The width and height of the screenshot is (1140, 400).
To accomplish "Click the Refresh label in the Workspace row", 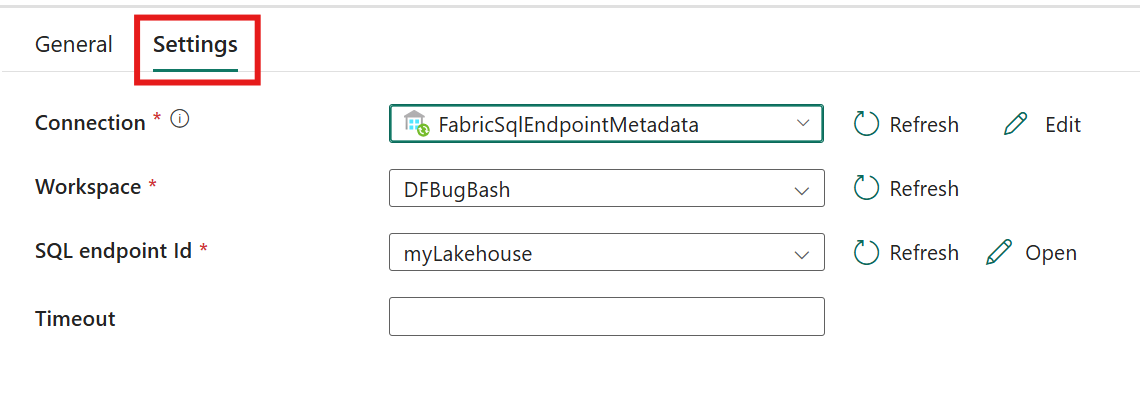I will [924, 189].
